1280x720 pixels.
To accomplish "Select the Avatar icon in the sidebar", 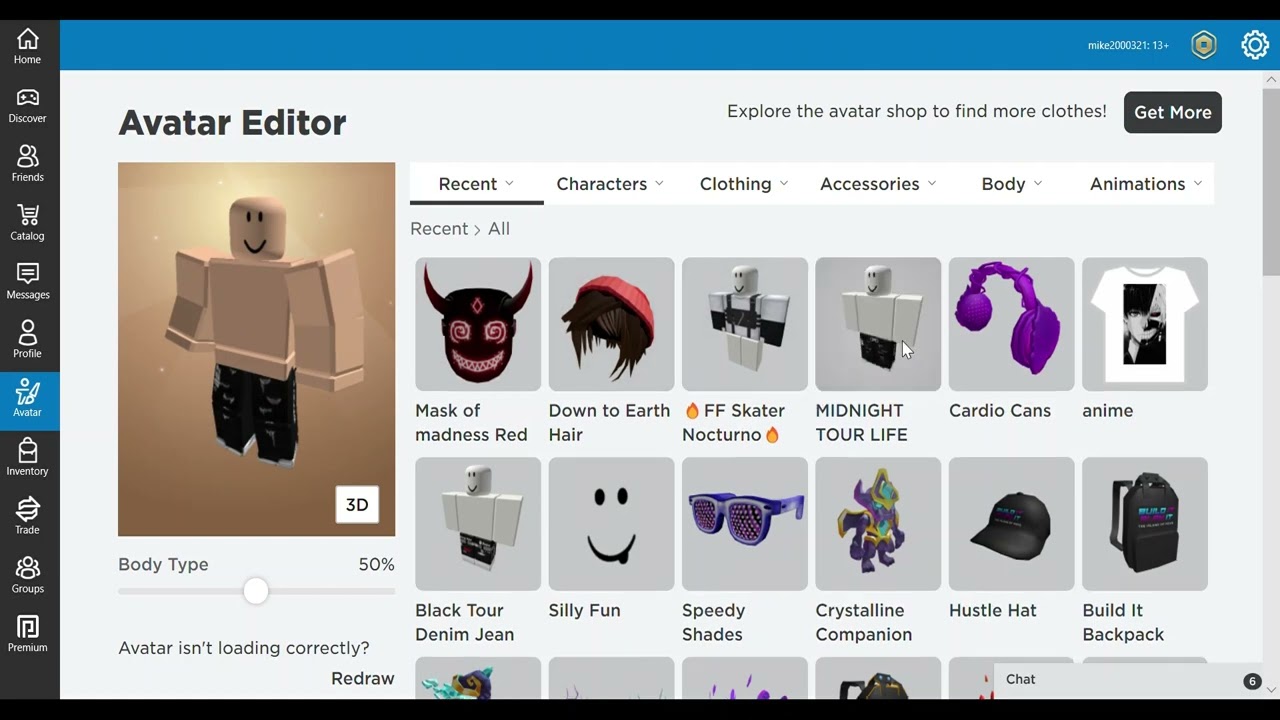I will pyautogui.click(x=28, y=400).
